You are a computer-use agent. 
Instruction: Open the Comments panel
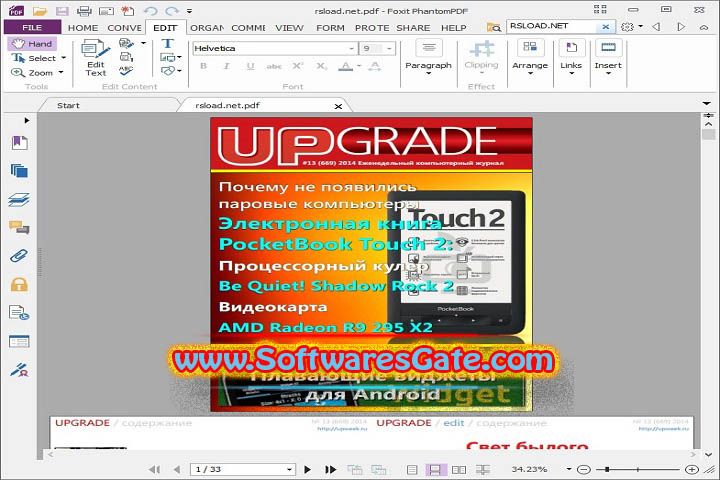pos(19,227)
